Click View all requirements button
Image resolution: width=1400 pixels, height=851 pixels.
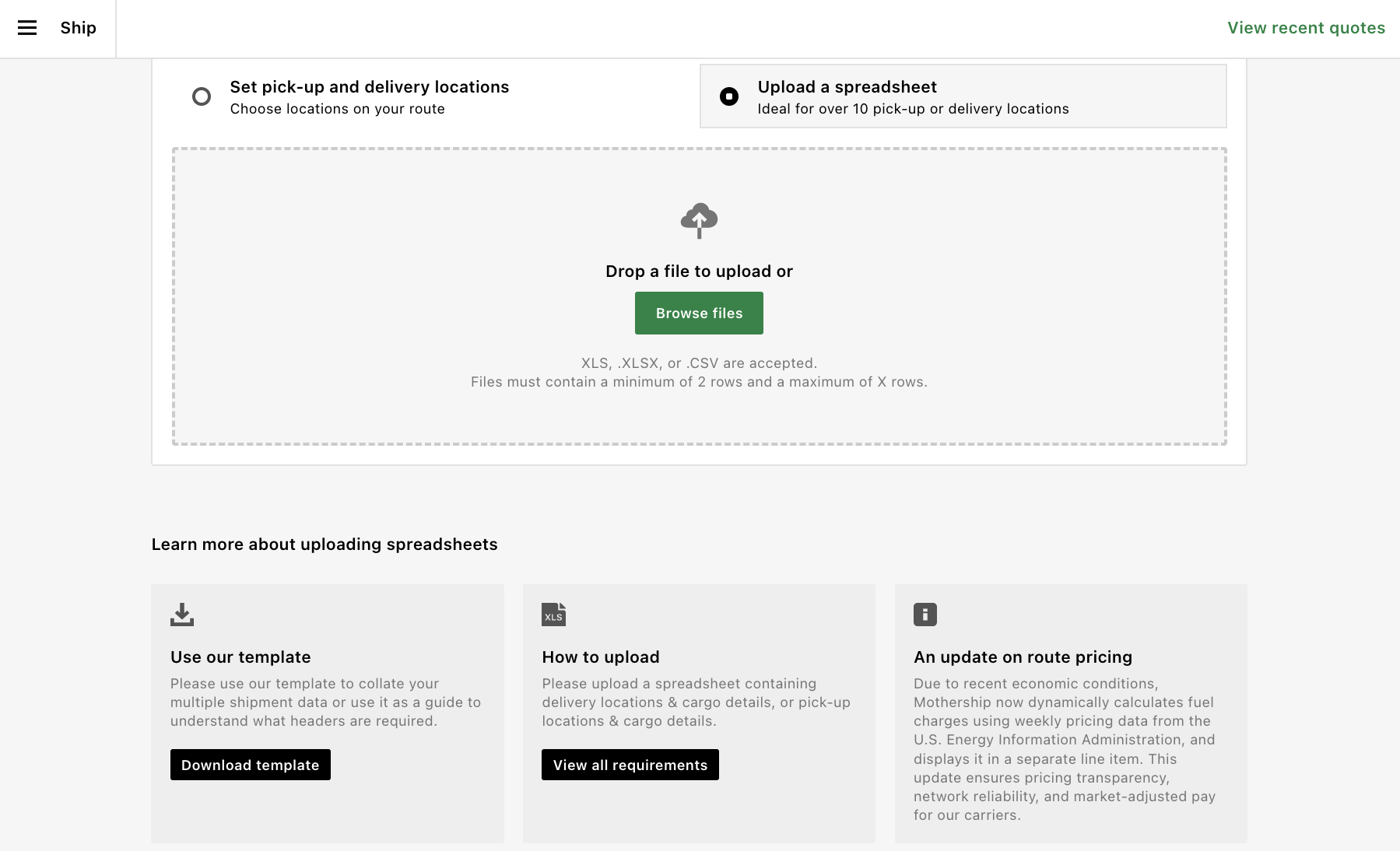(630, 765)
